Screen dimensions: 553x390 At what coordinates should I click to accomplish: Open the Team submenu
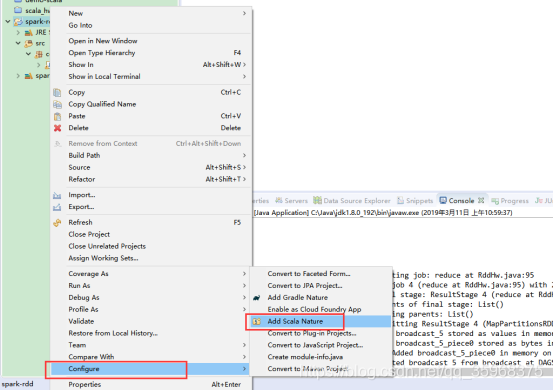152,345
